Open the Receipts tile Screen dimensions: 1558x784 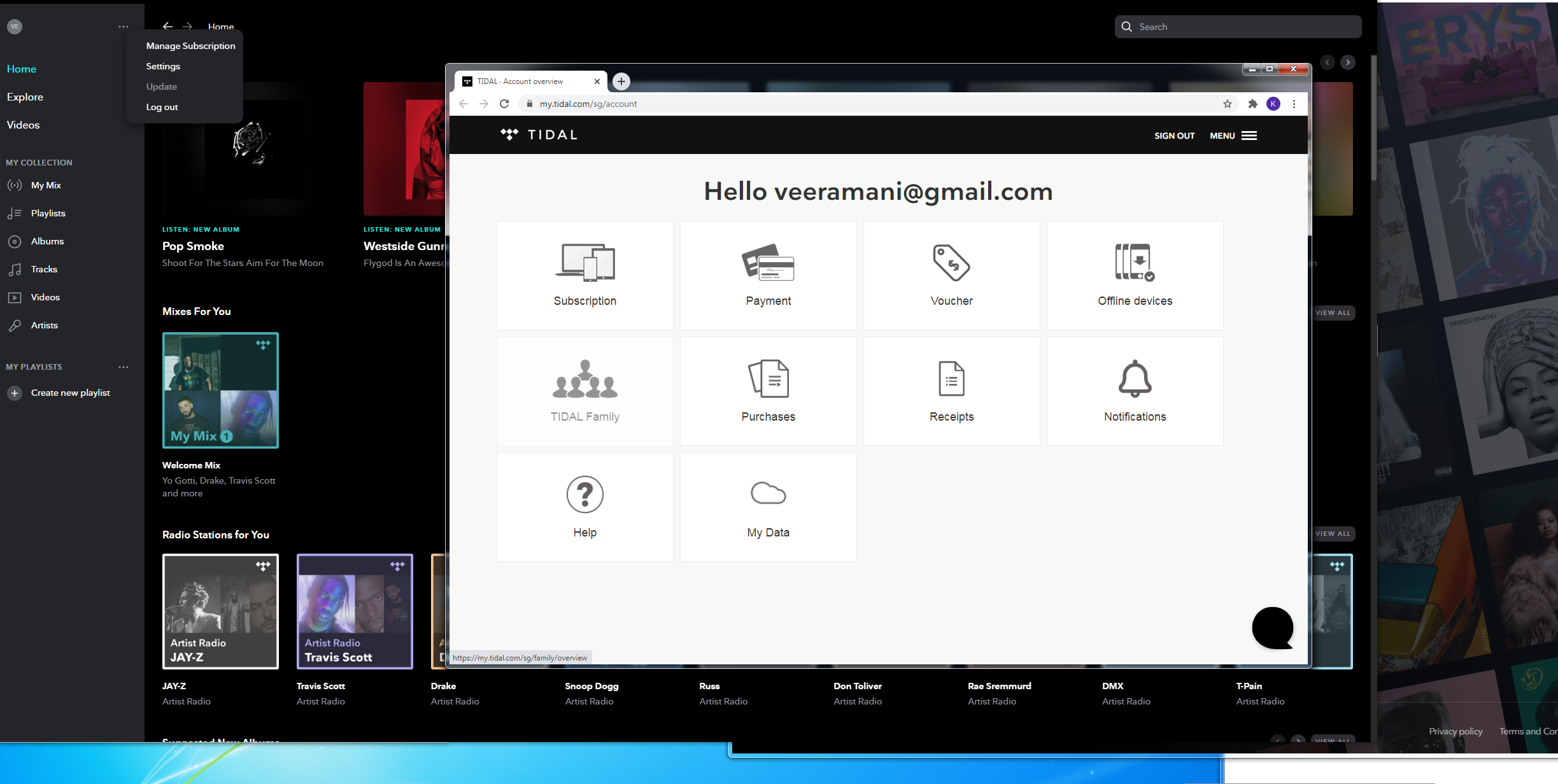tap(951, 391)
